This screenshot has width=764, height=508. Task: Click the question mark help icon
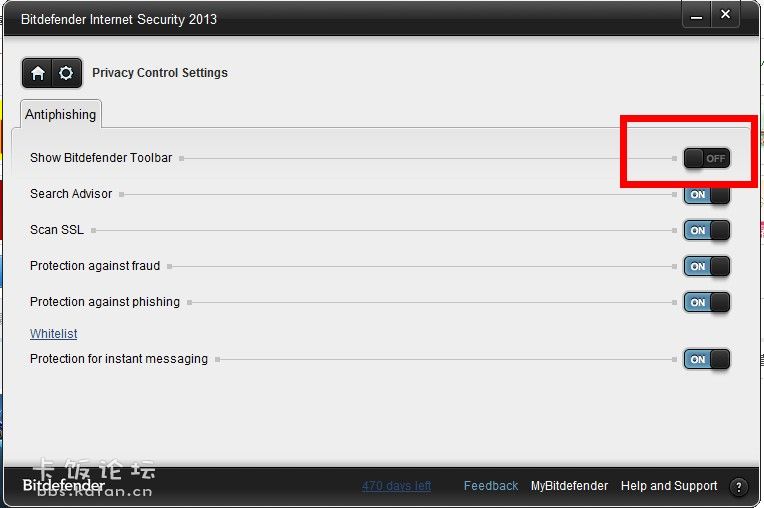pyautogui.click(x=739, y=487)
